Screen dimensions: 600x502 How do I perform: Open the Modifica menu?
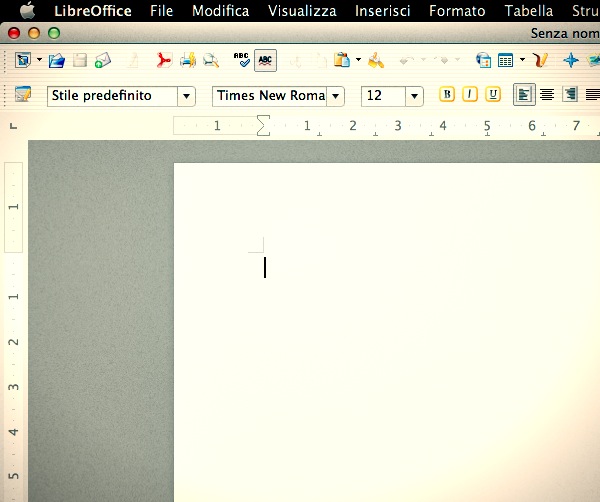tap(220, 11)
